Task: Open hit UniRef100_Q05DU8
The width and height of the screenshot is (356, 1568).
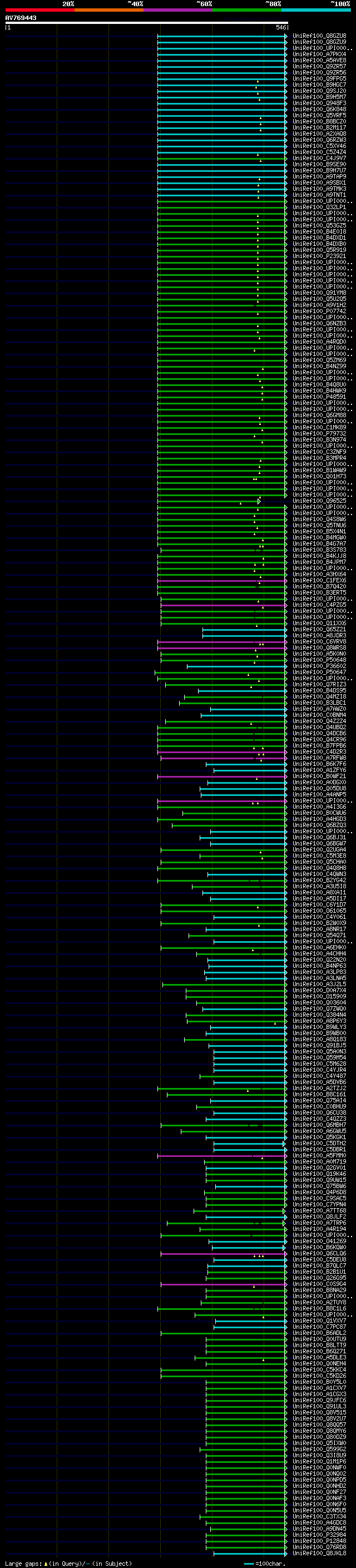Action: pyautogui.click(x=319, y=788)
